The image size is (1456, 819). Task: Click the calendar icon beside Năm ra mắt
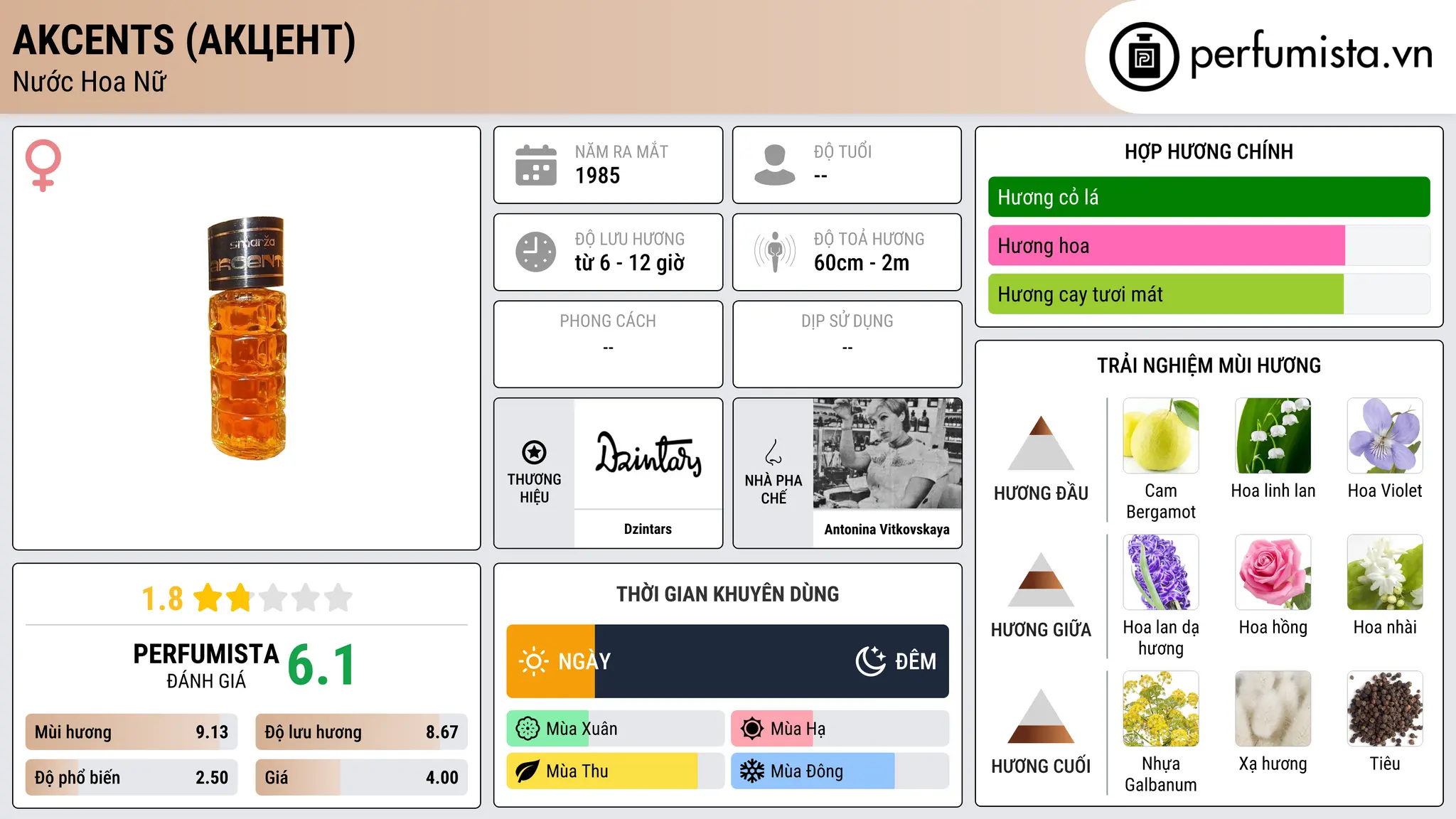click(x=536, y=165)
